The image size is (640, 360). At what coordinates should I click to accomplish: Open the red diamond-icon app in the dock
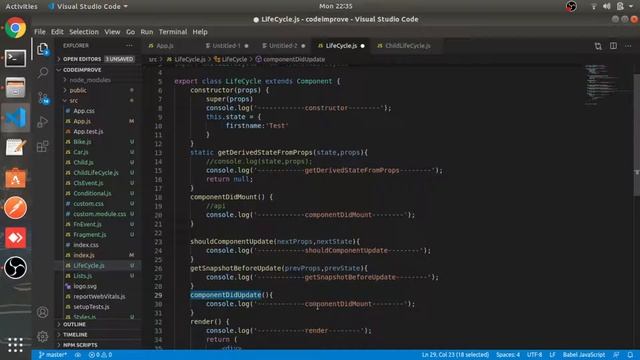click(16, 238)
